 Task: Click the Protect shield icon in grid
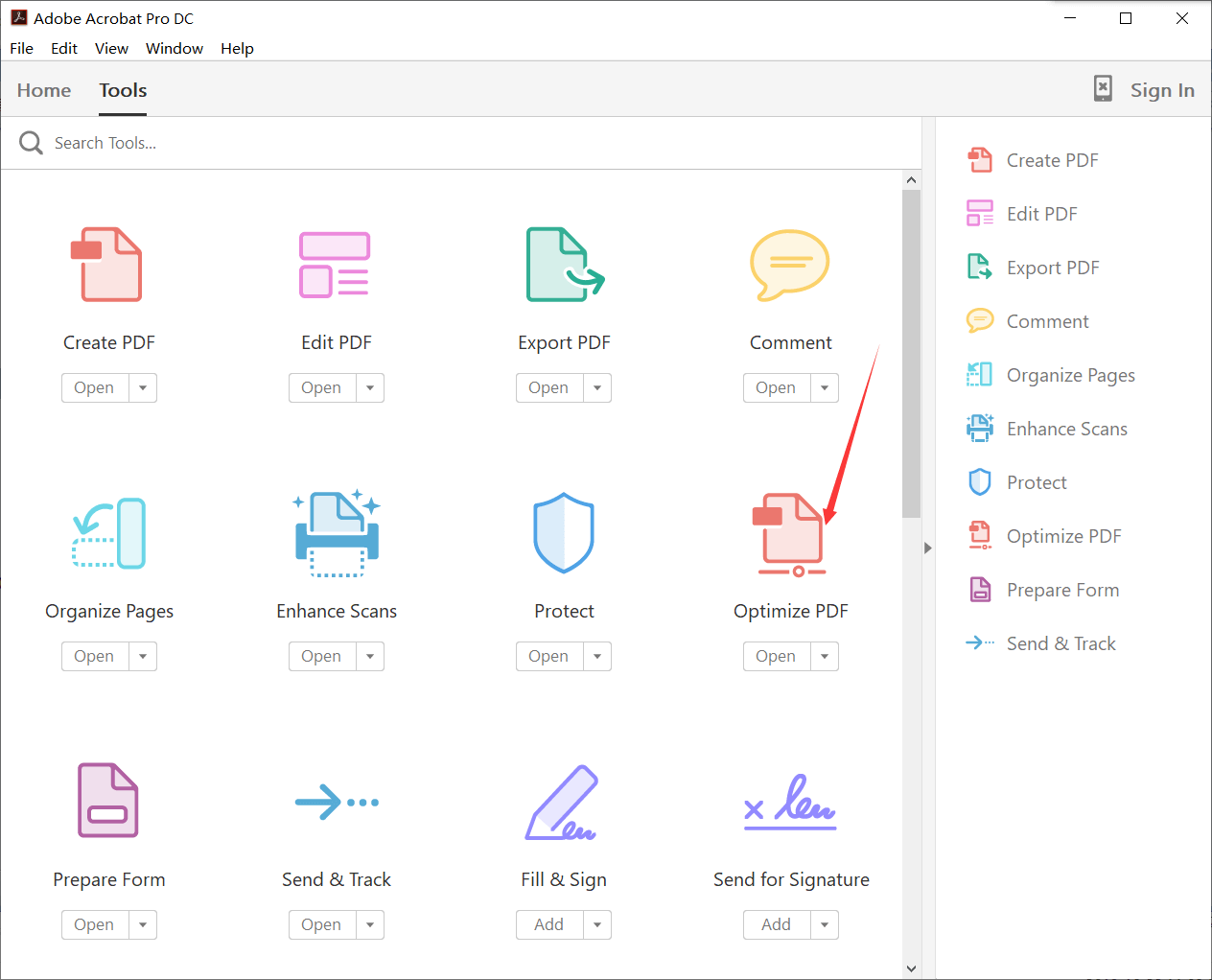(x=564, y=533)
